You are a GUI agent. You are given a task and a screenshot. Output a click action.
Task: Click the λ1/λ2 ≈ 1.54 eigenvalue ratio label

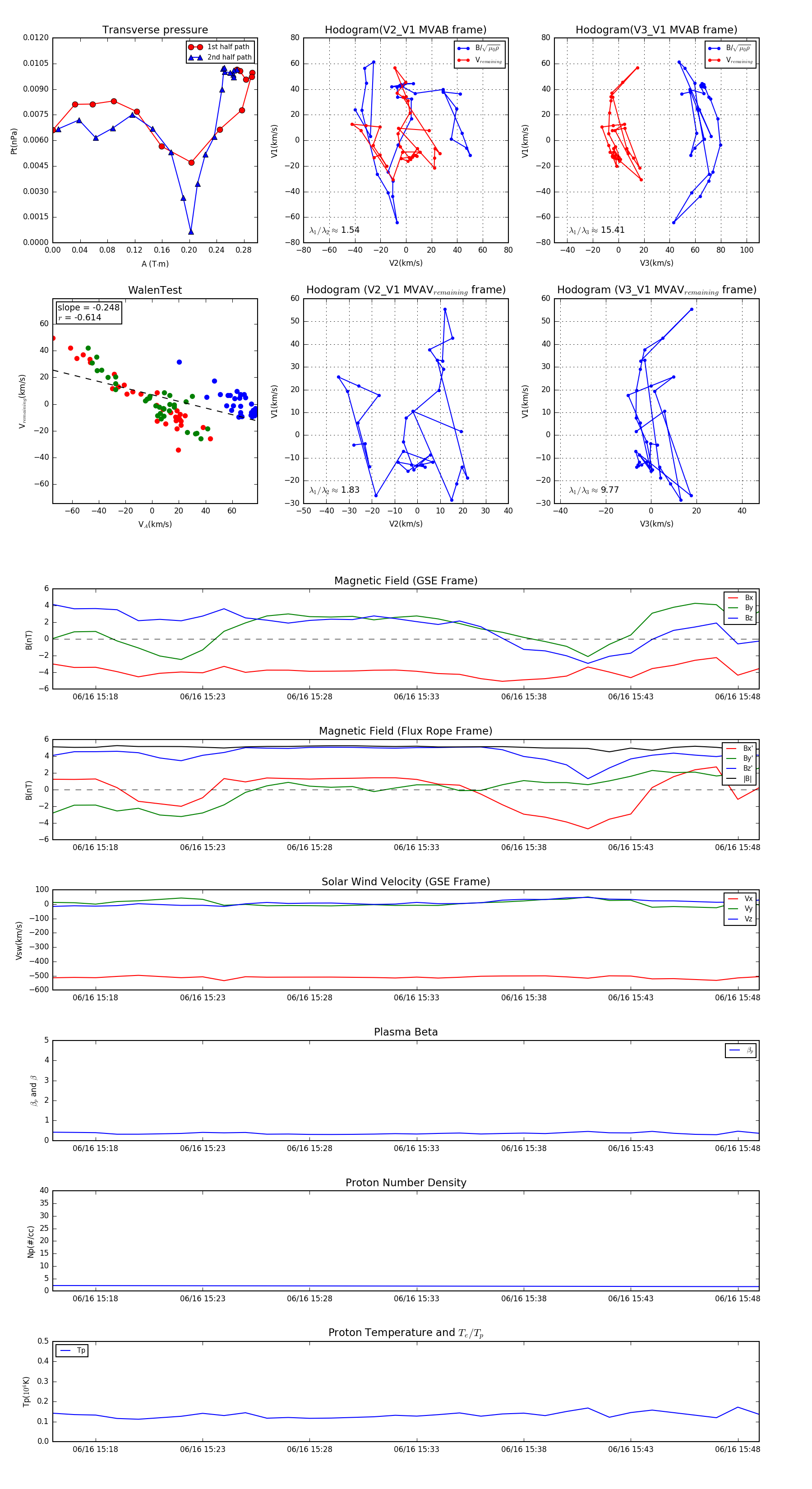point(334,230)
